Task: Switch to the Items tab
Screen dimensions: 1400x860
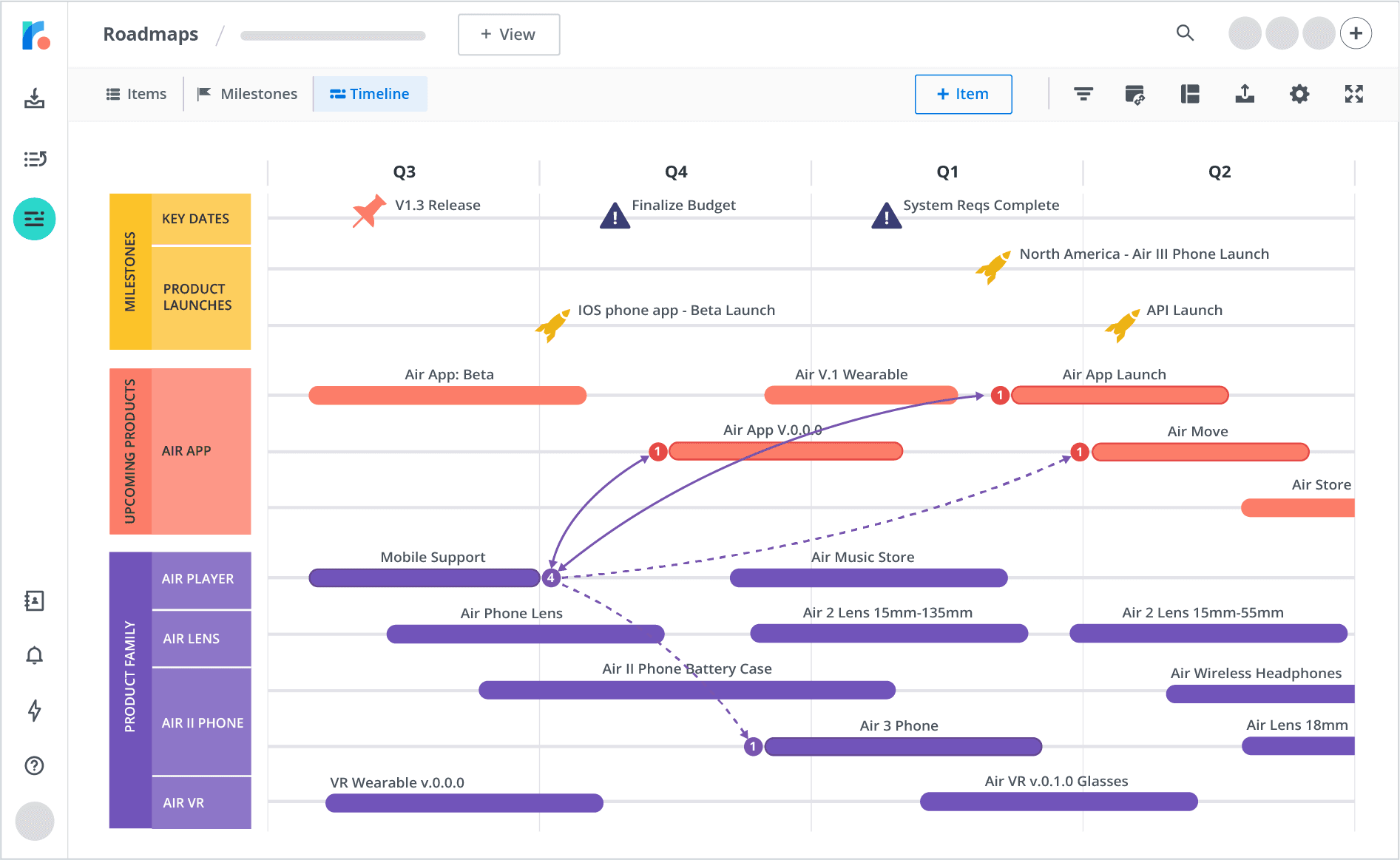Action: coord(136,94)
